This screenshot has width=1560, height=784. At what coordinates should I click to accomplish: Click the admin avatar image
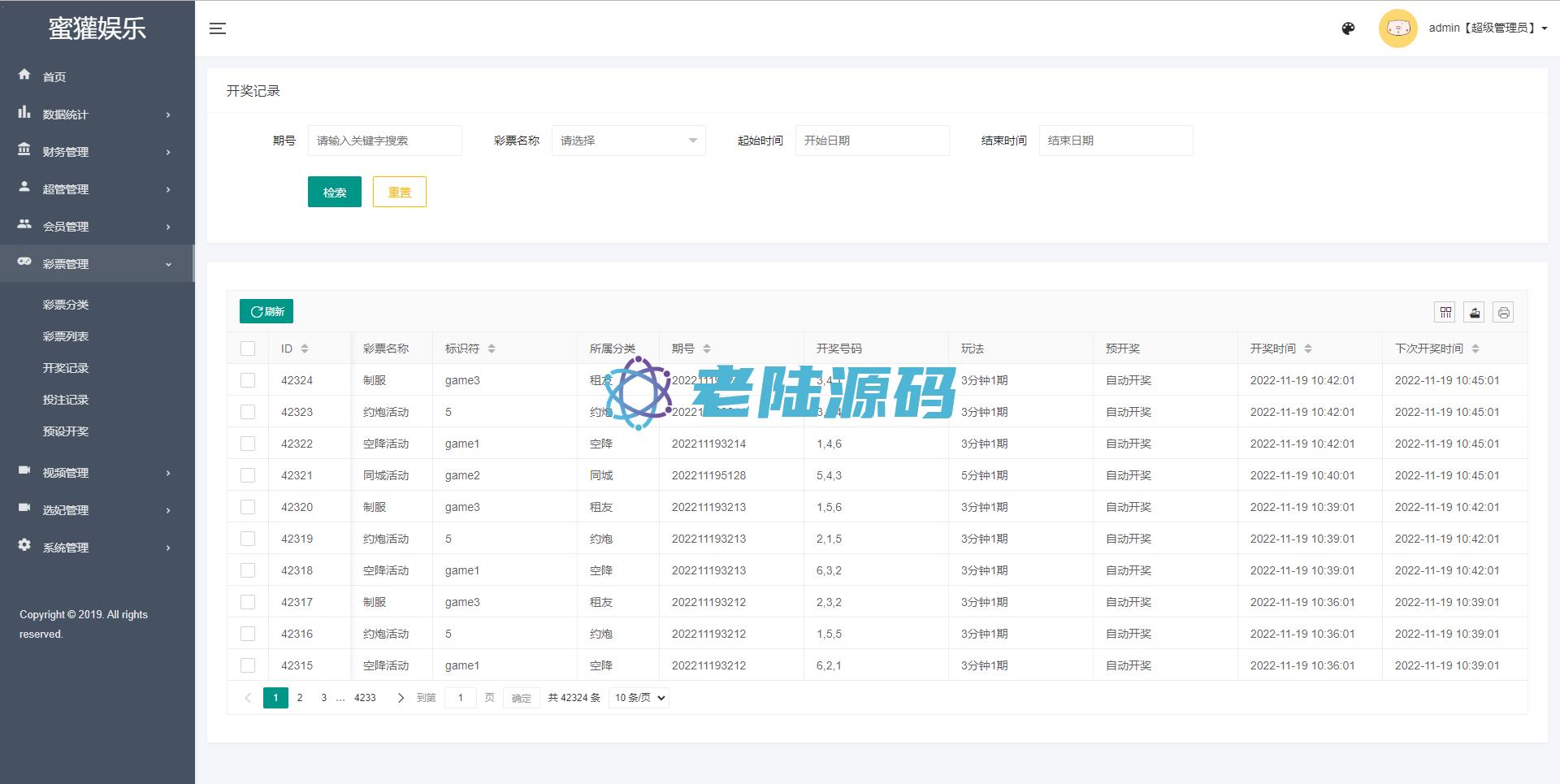1397,28
